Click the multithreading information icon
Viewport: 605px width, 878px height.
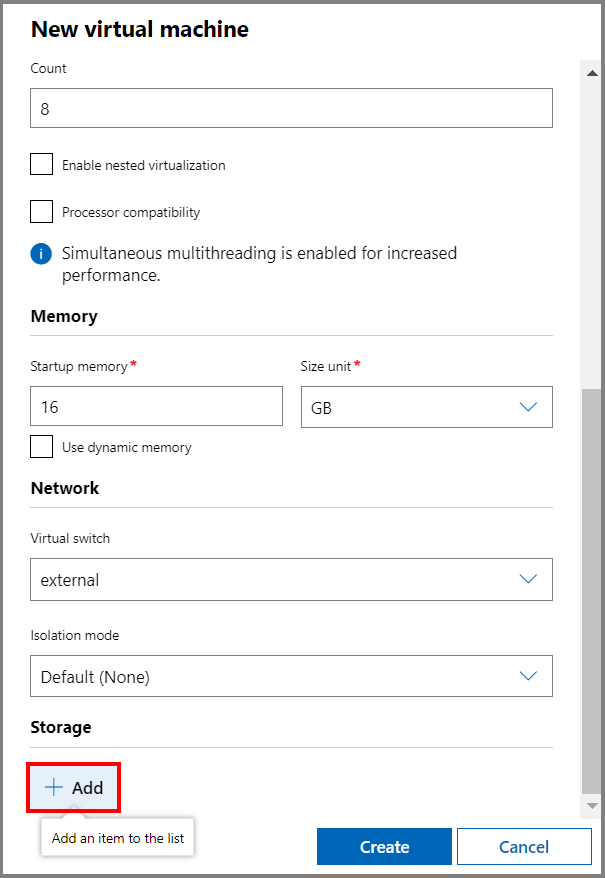pos(40,253)
